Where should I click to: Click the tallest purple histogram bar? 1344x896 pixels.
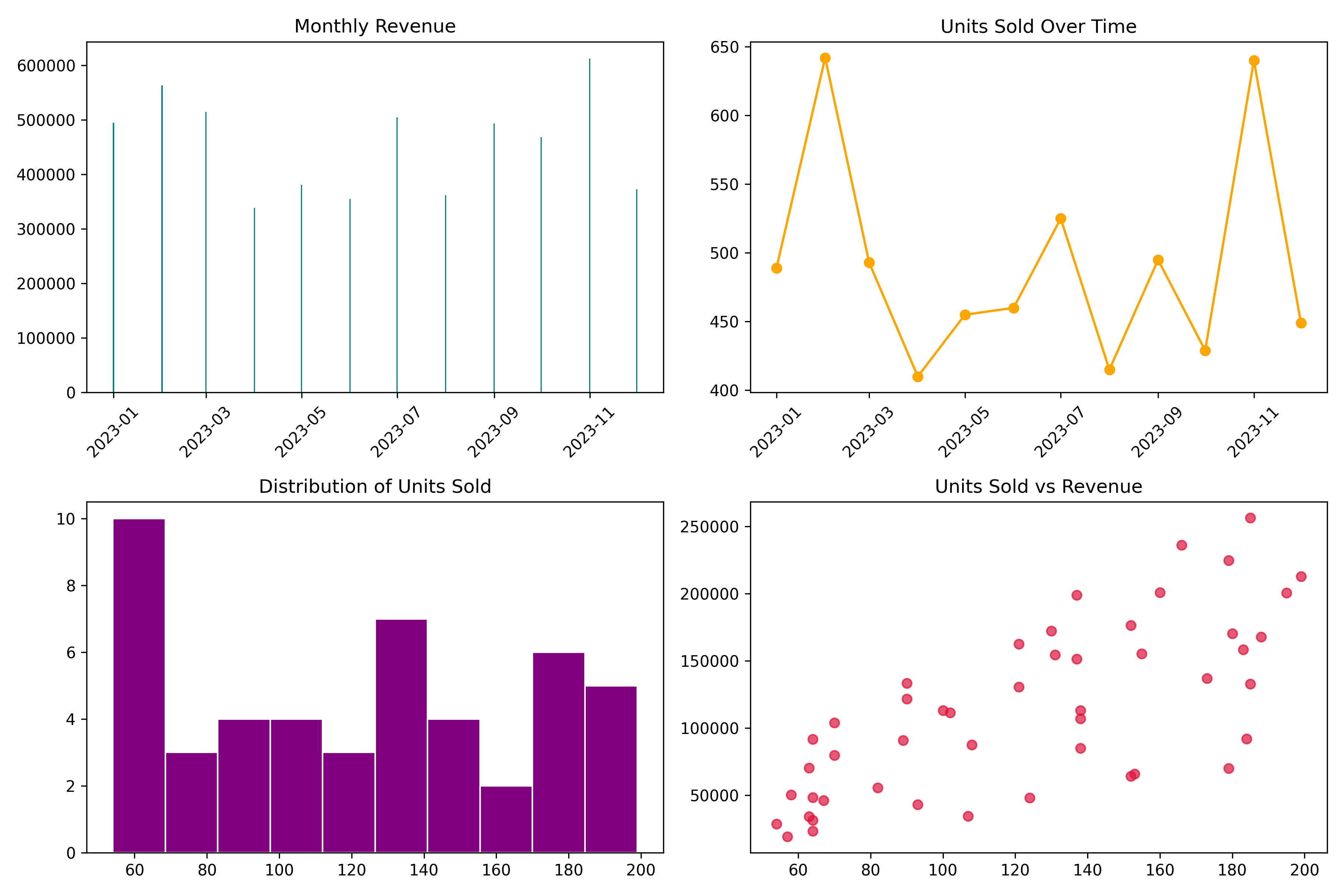point(139,686)
